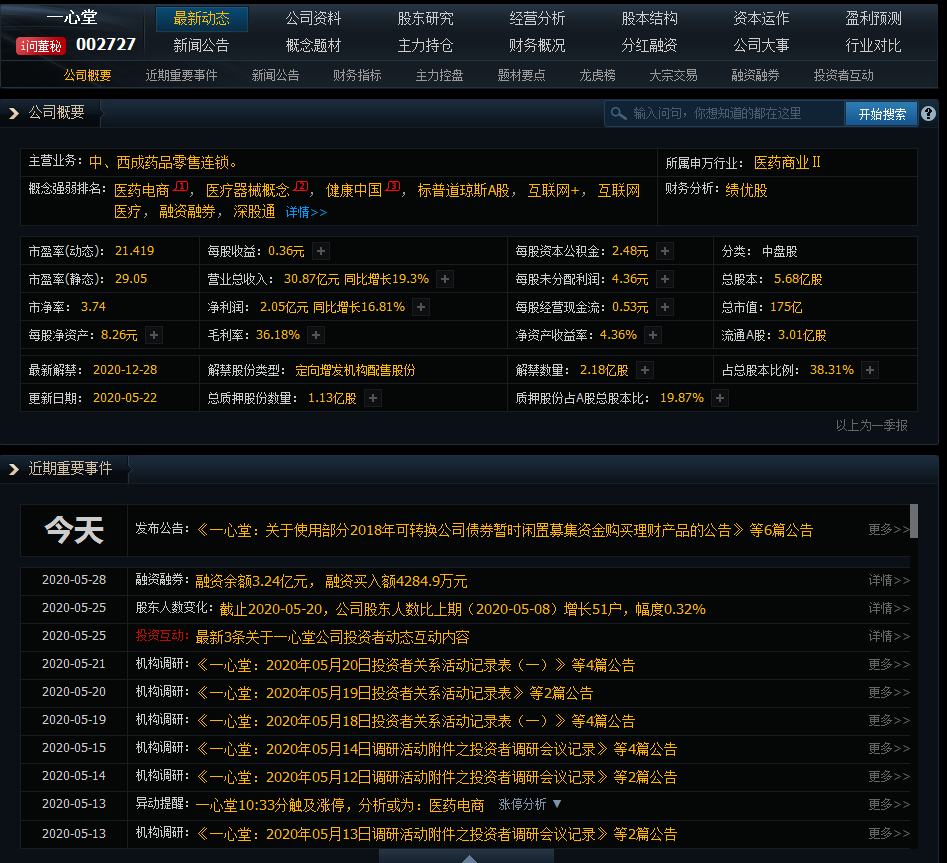Expand plus icon next to 每股净资产
This screenshot has height=863, width=947.
[154, 335]
